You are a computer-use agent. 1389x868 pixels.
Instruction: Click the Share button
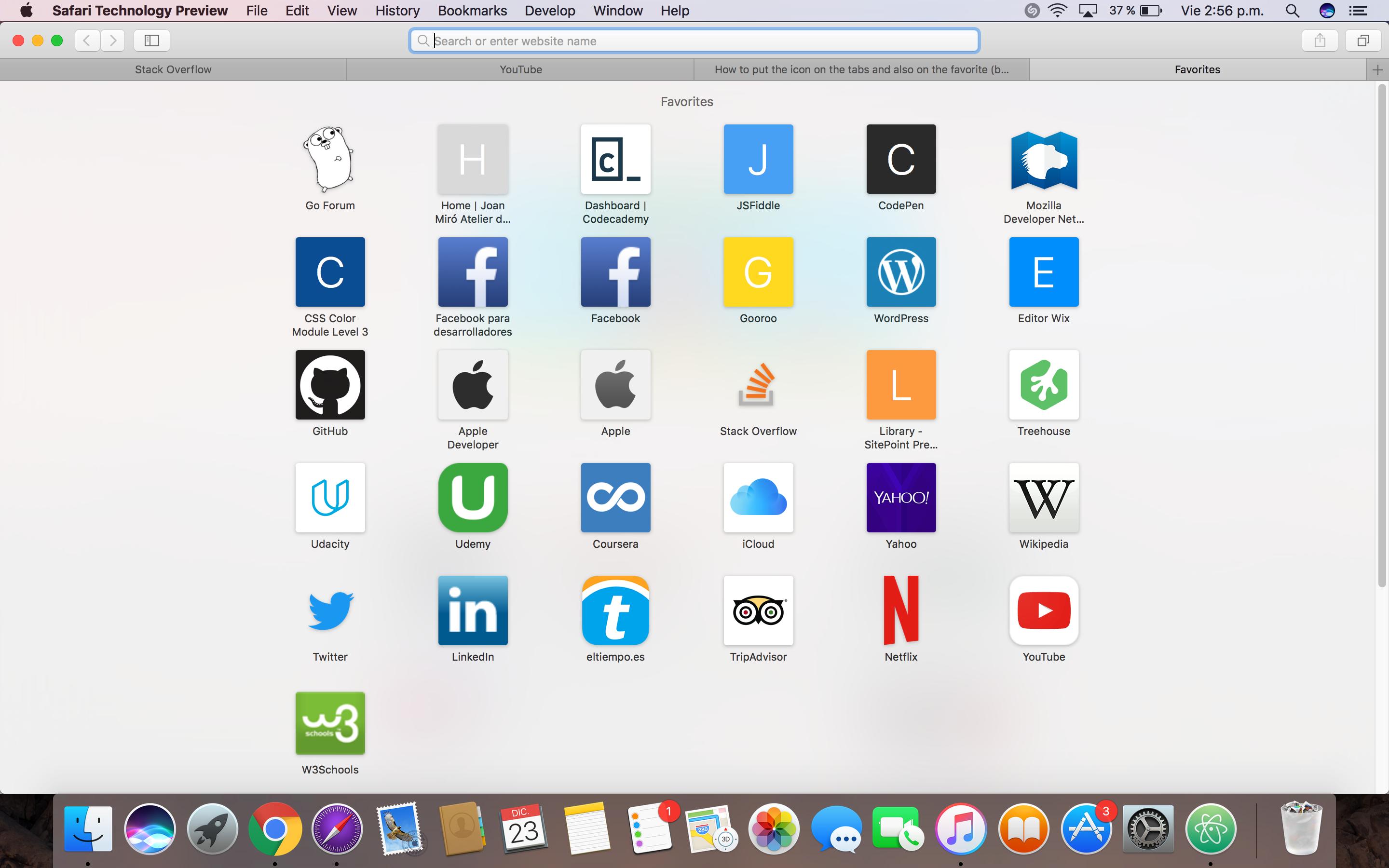pyautogui.click(x=1319, y=40)
